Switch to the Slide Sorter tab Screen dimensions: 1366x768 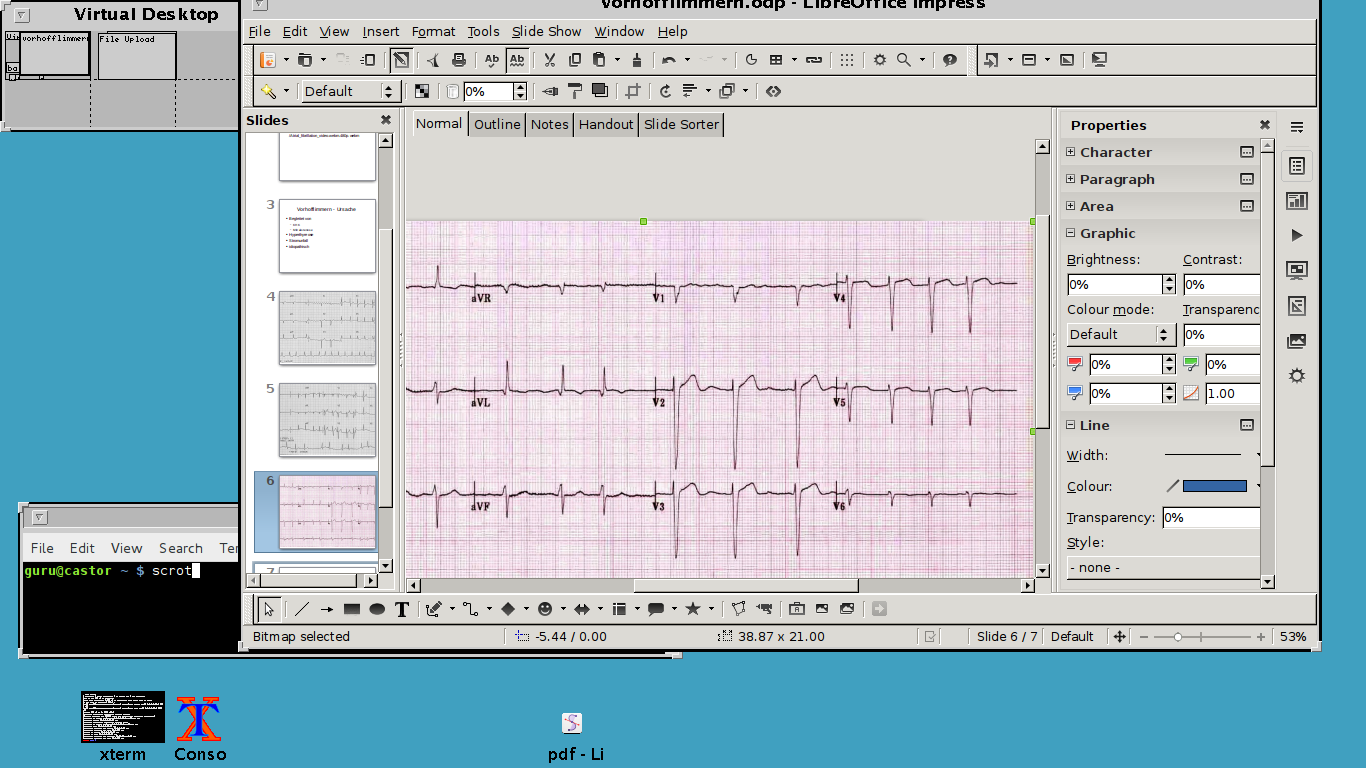pos(681,124)
